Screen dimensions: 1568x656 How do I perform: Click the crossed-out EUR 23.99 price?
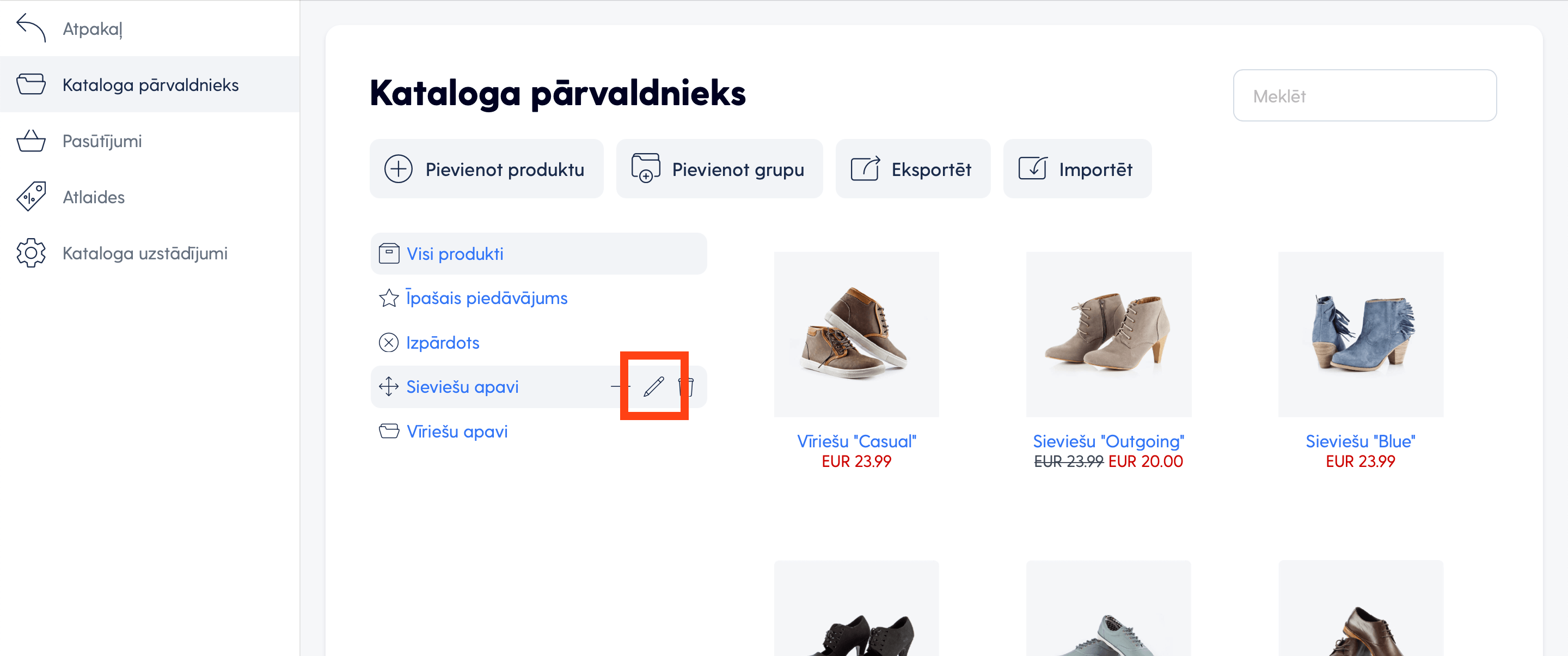(1069, 461)
